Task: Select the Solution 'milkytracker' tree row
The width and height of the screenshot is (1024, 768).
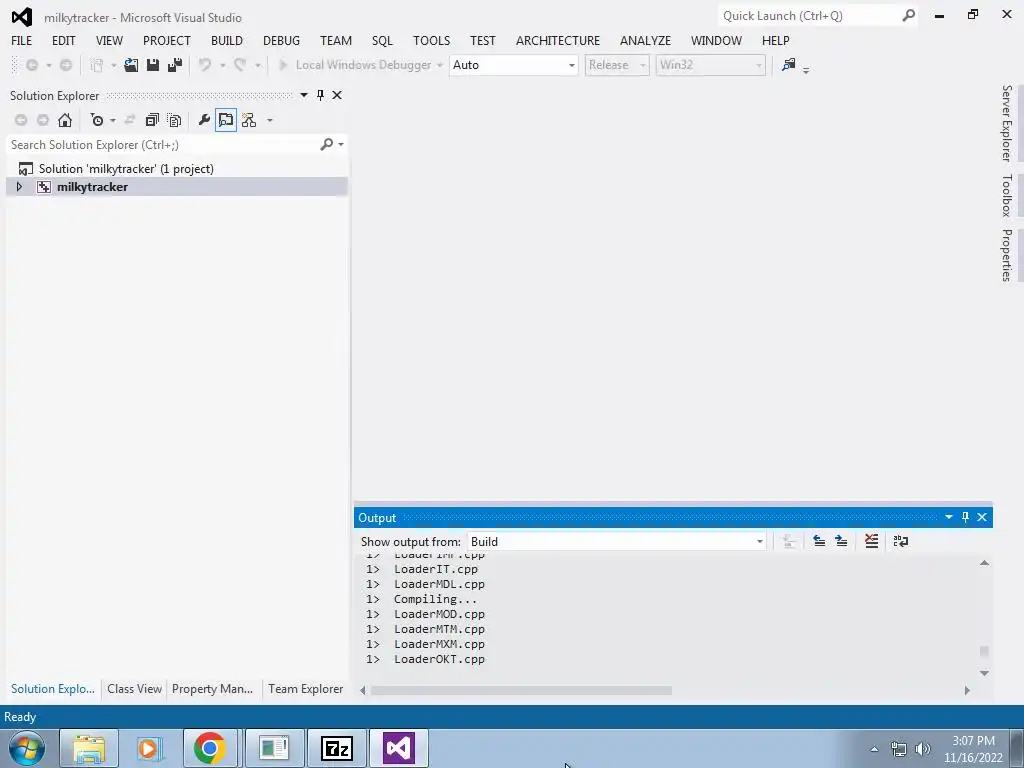Action: [x=176, y=168]
